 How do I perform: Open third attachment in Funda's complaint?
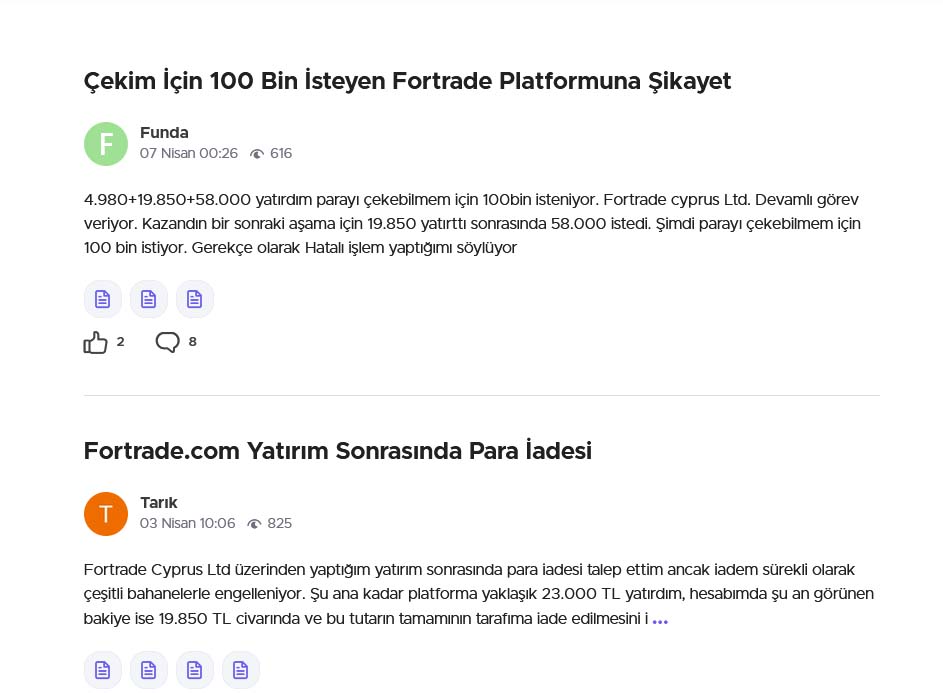194,299
